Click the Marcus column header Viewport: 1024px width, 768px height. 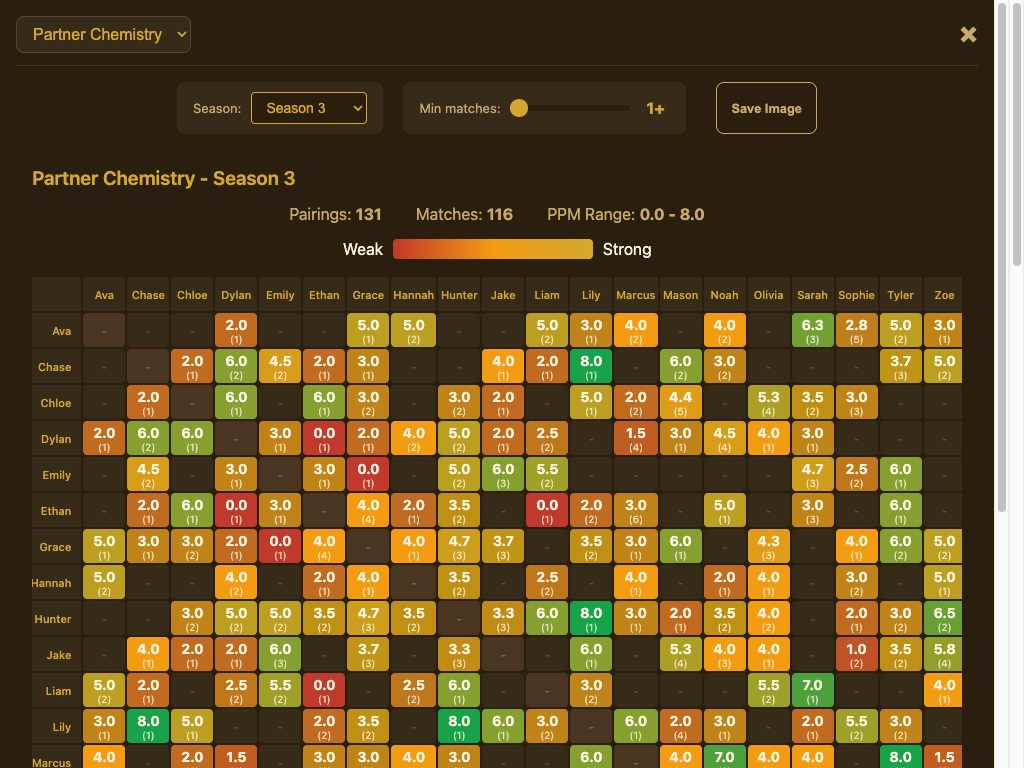(x=635, y=295)
